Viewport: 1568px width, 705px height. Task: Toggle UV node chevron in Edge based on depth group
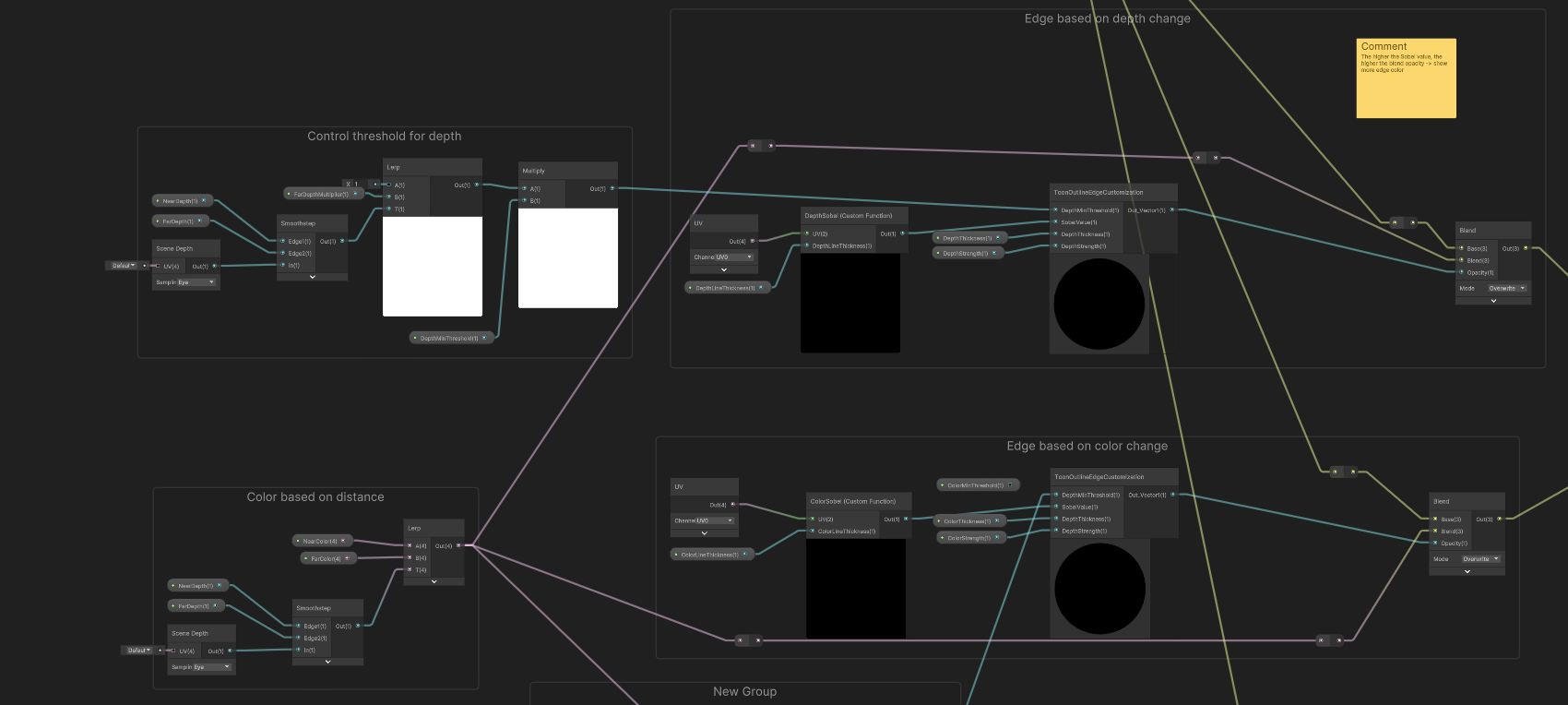pos(724,269)
